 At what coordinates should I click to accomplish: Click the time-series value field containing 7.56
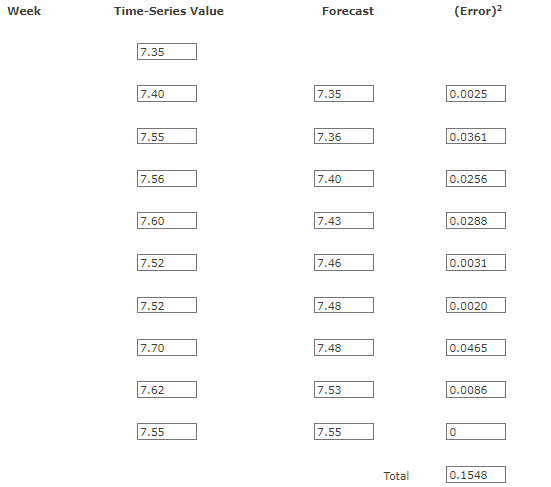pos(167,178)
